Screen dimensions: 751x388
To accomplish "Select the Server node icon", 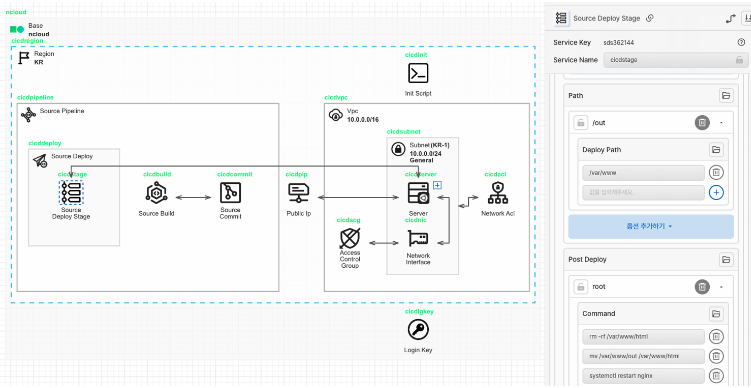I will 418,193.
